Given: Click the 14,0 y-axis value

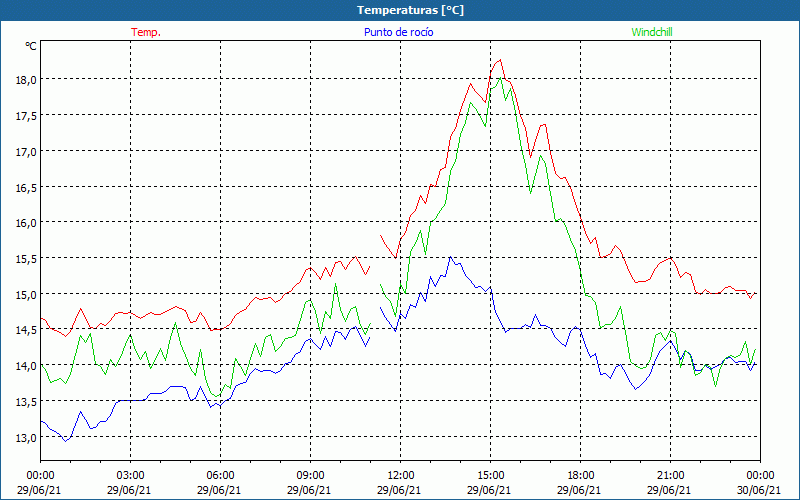Looking at the screenshot, I should coord(28,366).
